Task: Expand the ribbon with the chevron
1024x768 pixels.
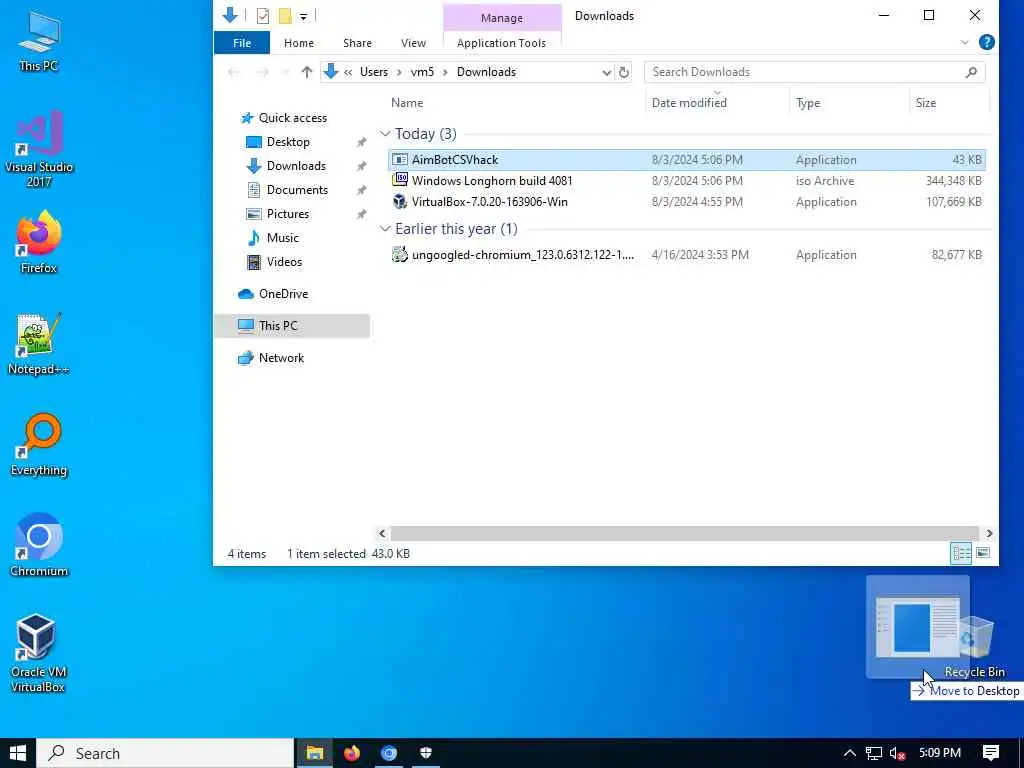Action: (x=965, y=42)
